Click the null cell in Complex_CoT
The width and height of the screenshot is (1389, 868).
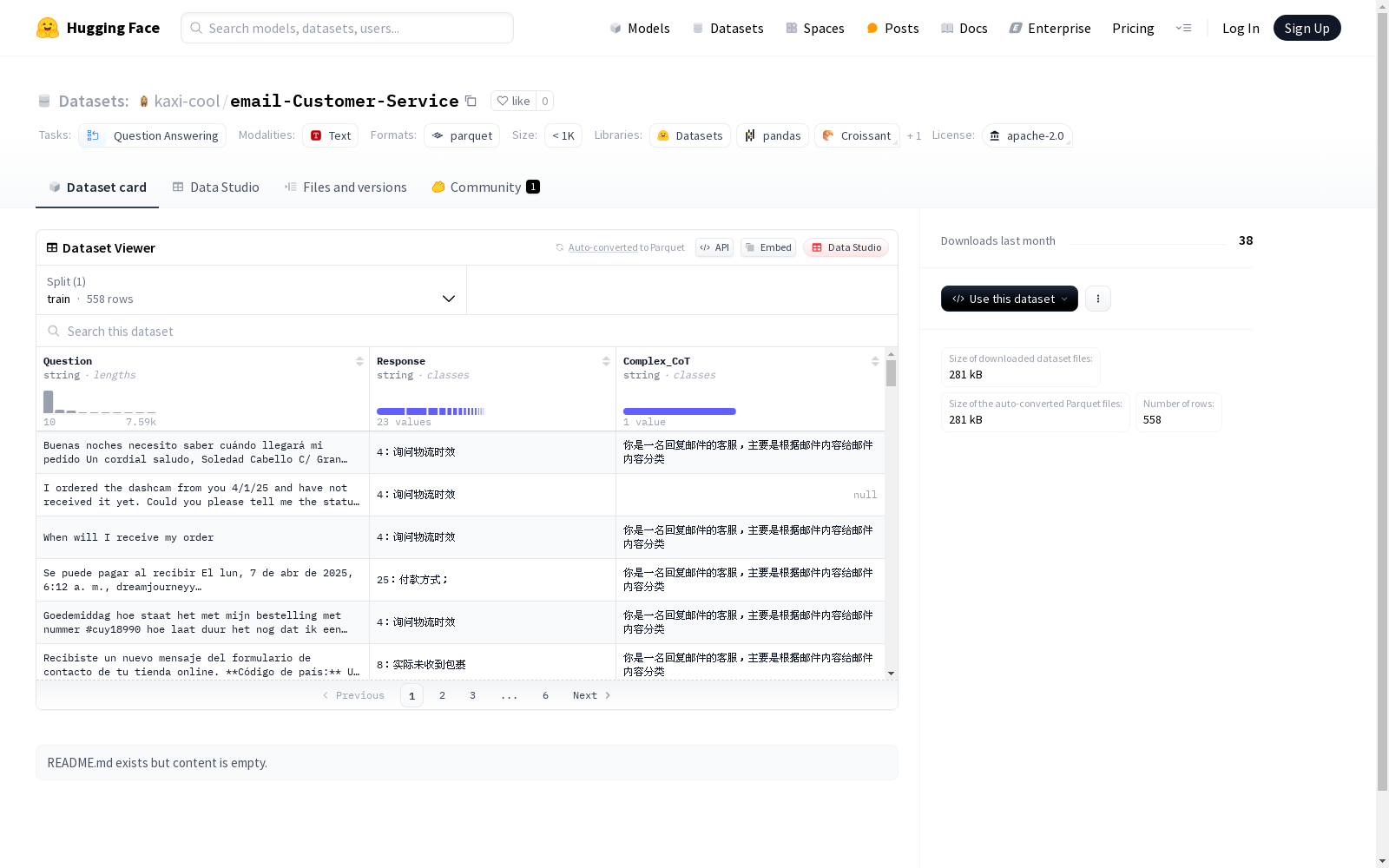750,495
